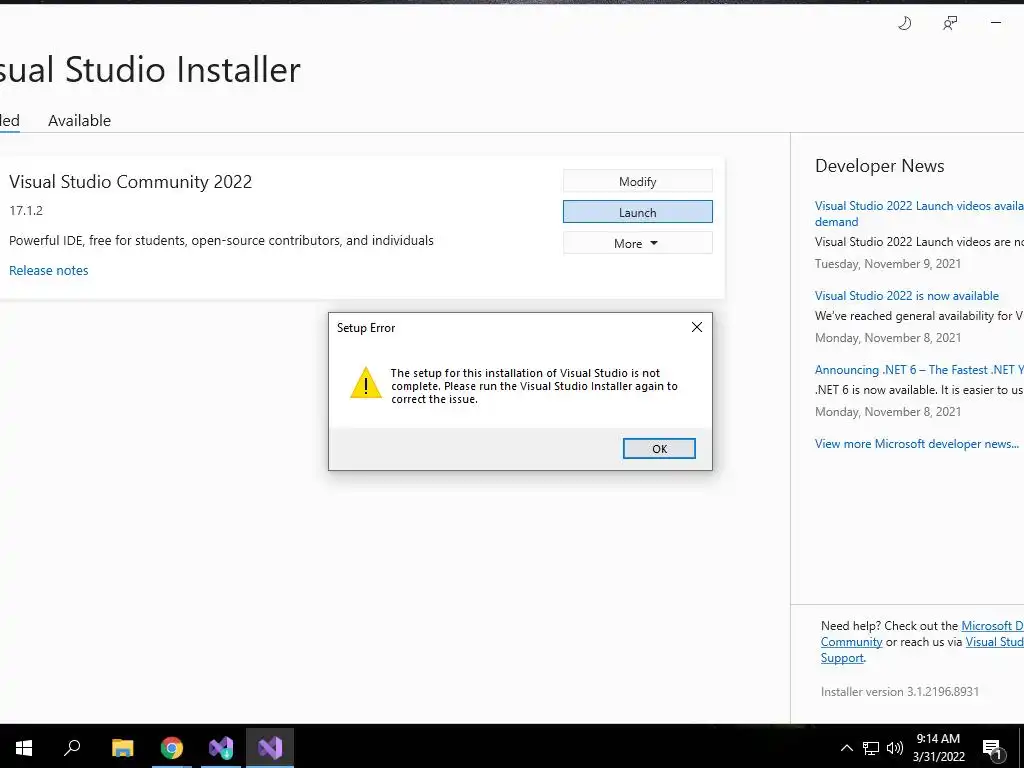The image size is (1024, 768).
Task: Show hidden system tray icons
Action: point(846,748)
